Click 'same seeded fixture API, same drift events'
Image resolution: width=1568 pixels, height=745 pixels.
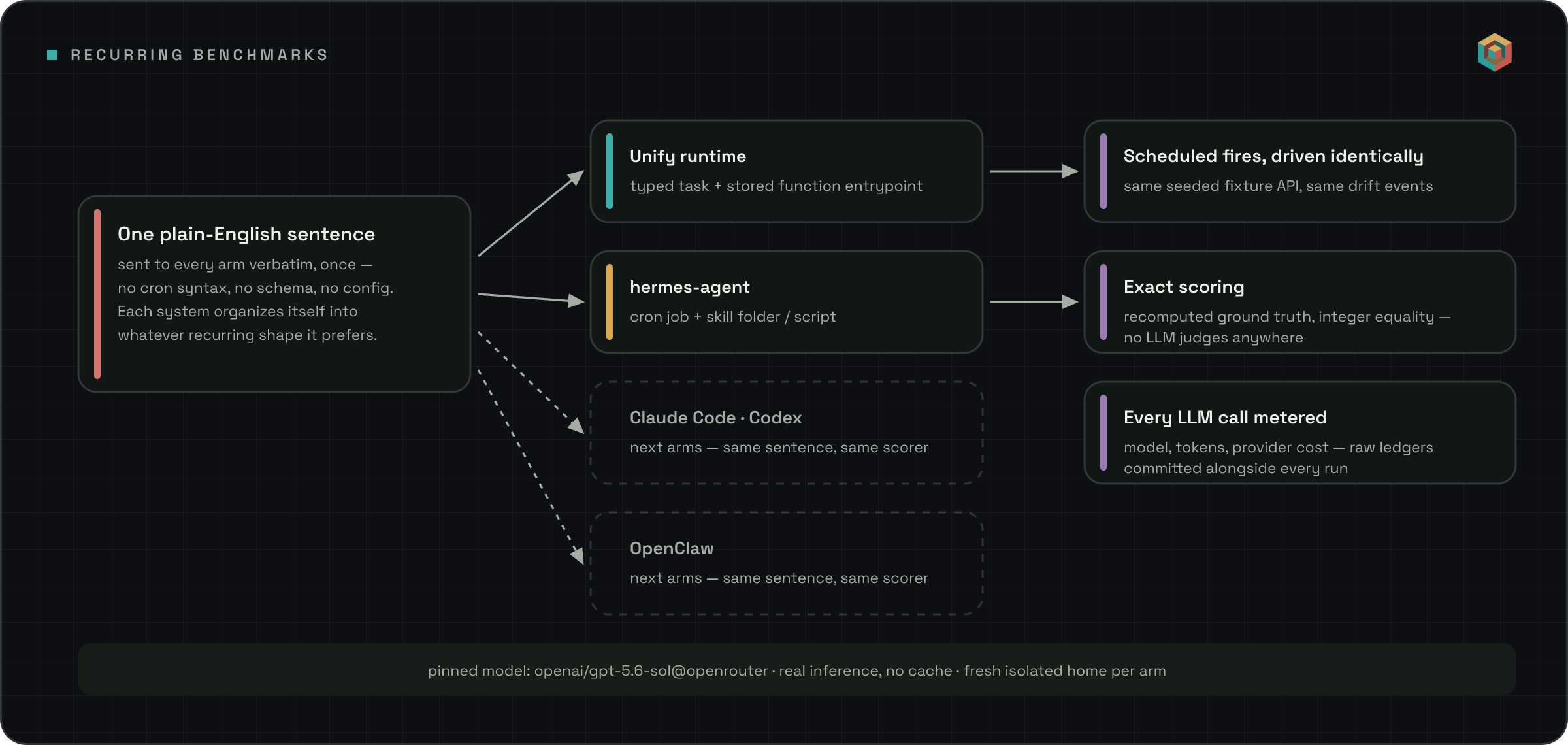[1279, 186]
